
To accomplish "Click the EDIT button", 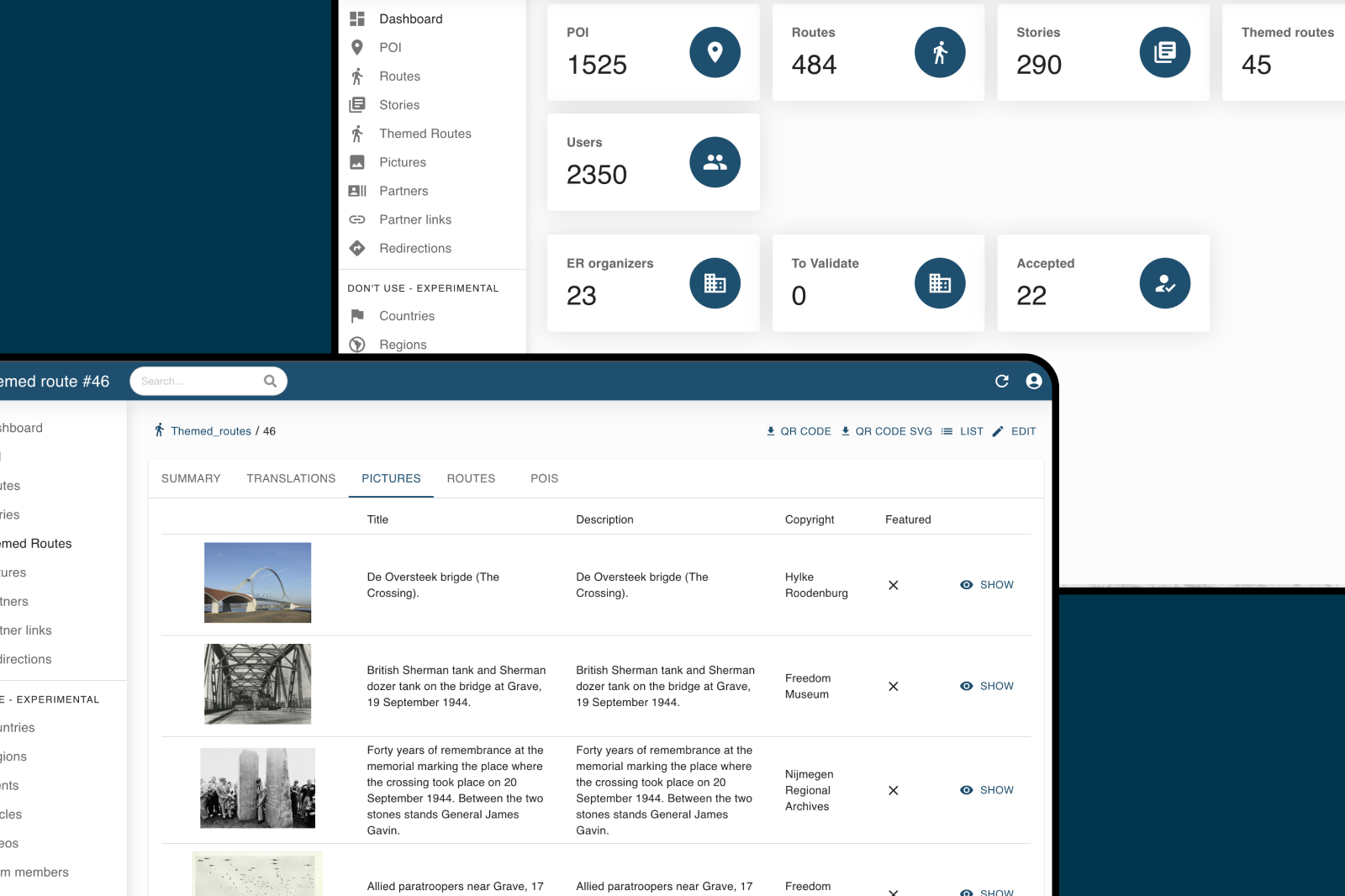I will 1014,431.
